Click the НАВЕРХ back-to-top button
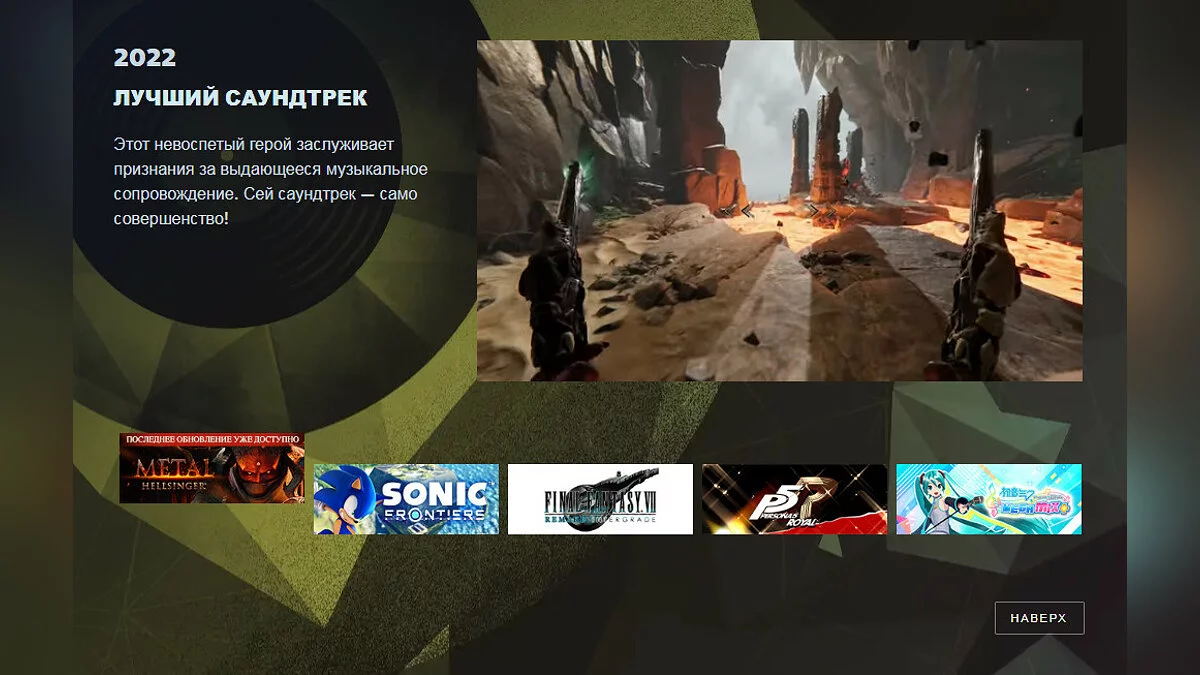Viewport: 1200px width, 675px height. pos(1039,618)
